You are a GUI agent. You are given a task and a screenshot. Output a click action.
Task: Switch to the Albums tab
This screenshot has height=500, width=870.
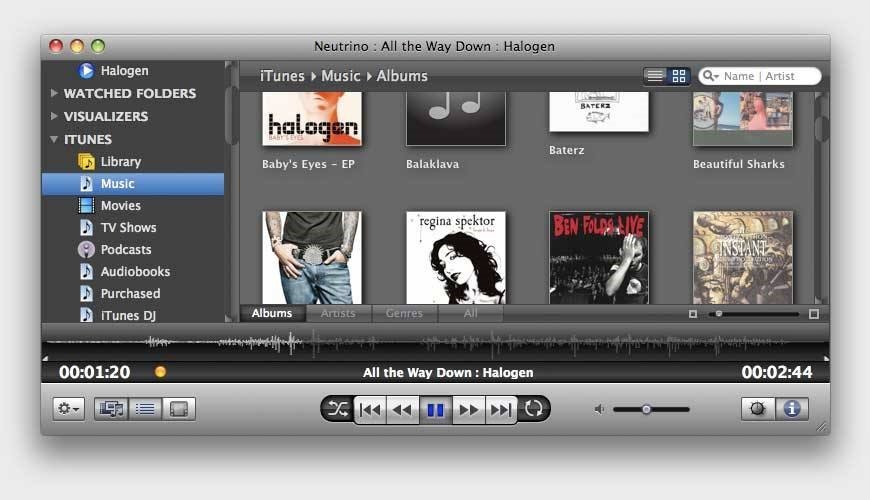point(272,314)
